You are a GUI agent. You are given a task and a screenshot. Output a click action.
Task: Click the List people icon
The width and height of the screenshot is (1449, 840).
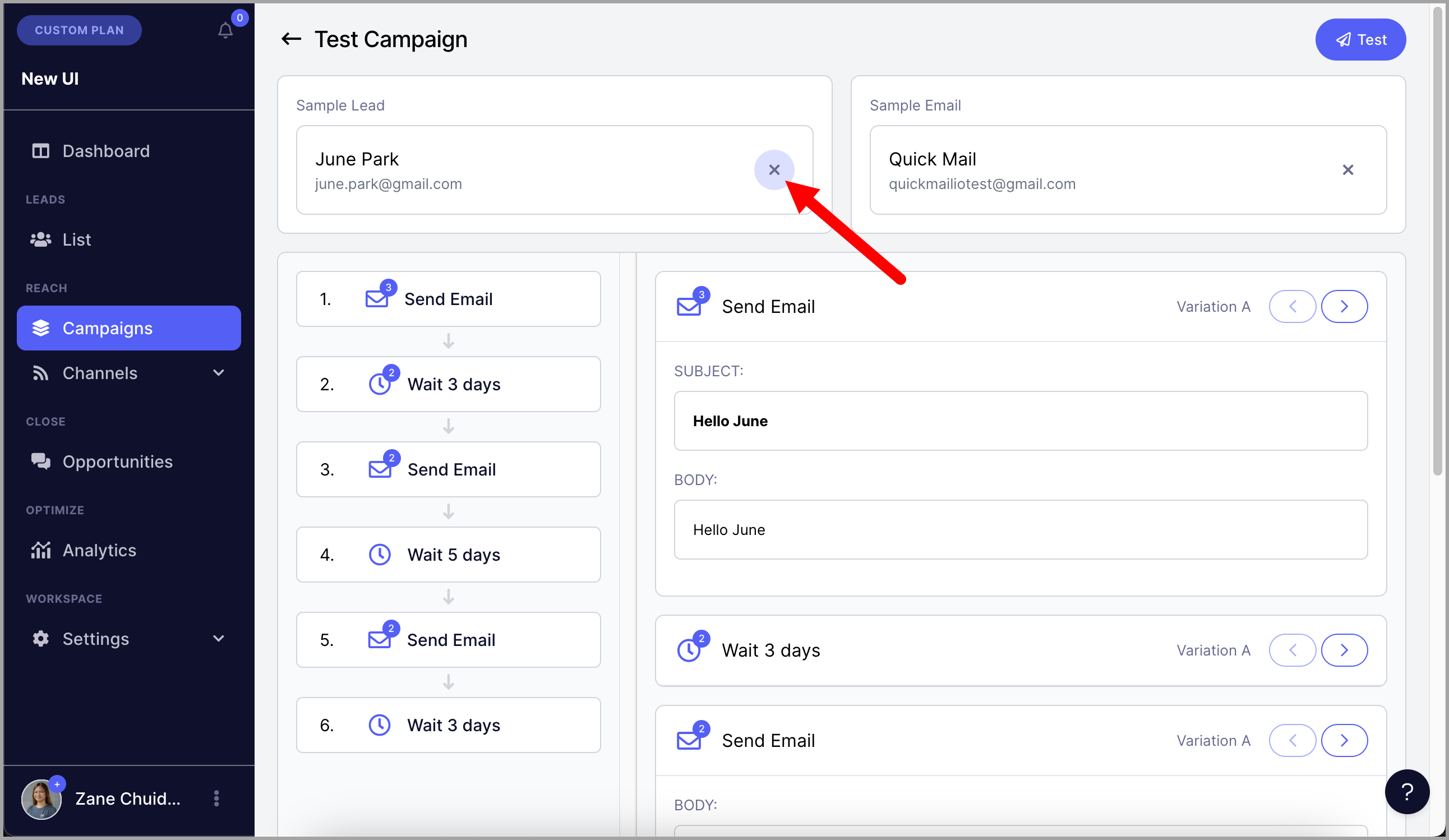40,239
